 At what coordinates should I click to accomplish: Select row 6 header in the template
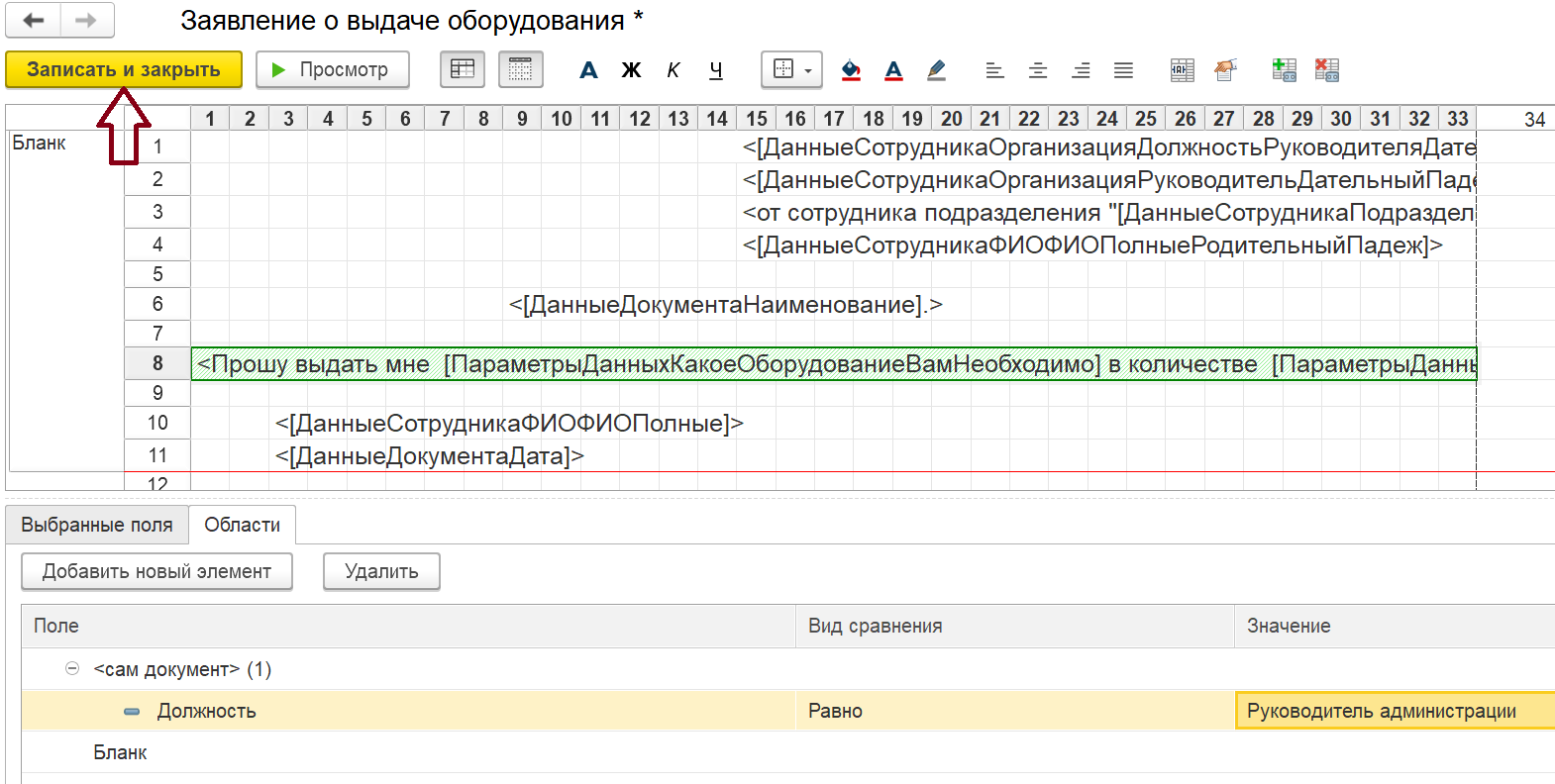pos(157,304)
